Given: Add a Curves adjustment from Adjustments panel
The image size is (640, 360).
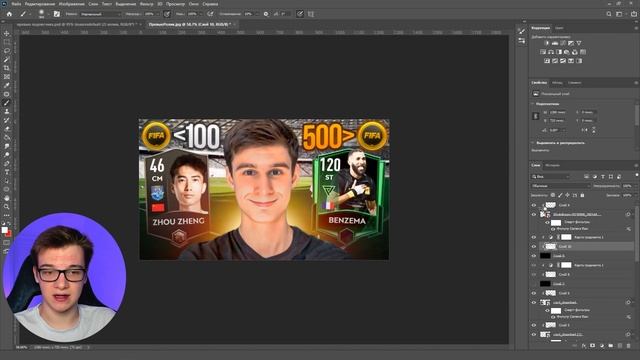Looking at the screenshot, I should 563,43.
